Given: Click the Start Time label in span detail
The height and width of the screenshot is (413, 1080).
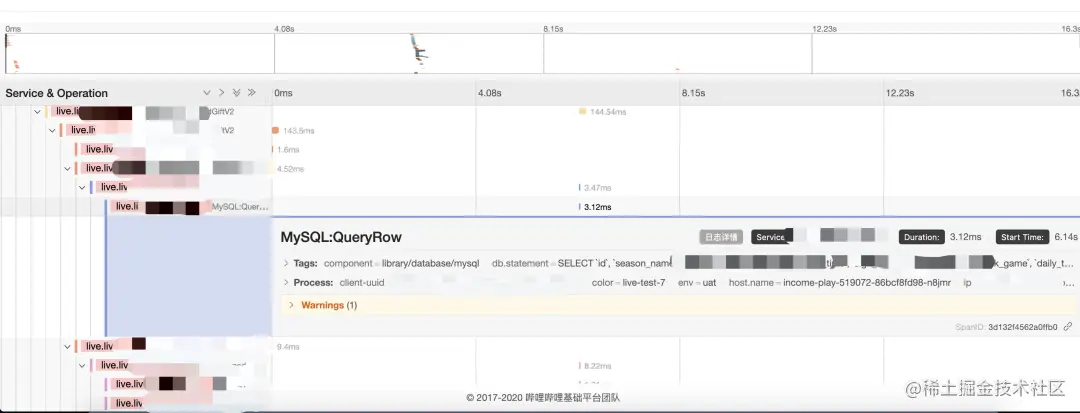Looking at the screenshot, I should pyautogui.click(x=1022, y=237).
